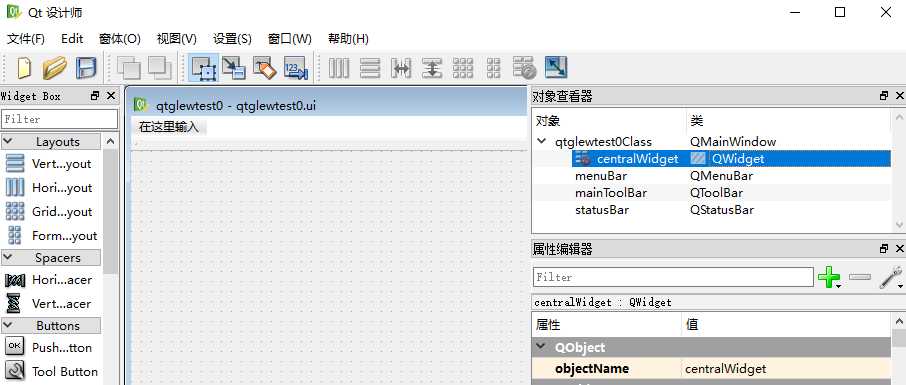This screenshot has width=906, height=385.
Task: Click the Save form floppy icon
Action: pyautogui.click(x=86, y=68)
